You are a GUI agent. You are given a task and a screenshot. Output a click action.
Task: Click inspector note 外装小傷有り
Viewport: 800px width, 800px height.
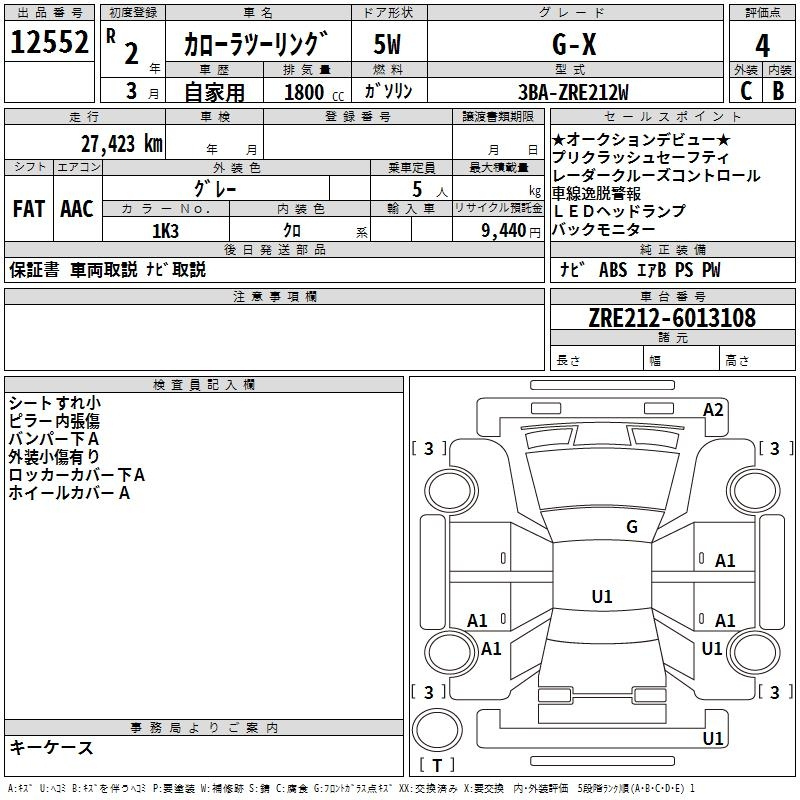[54, 457]
